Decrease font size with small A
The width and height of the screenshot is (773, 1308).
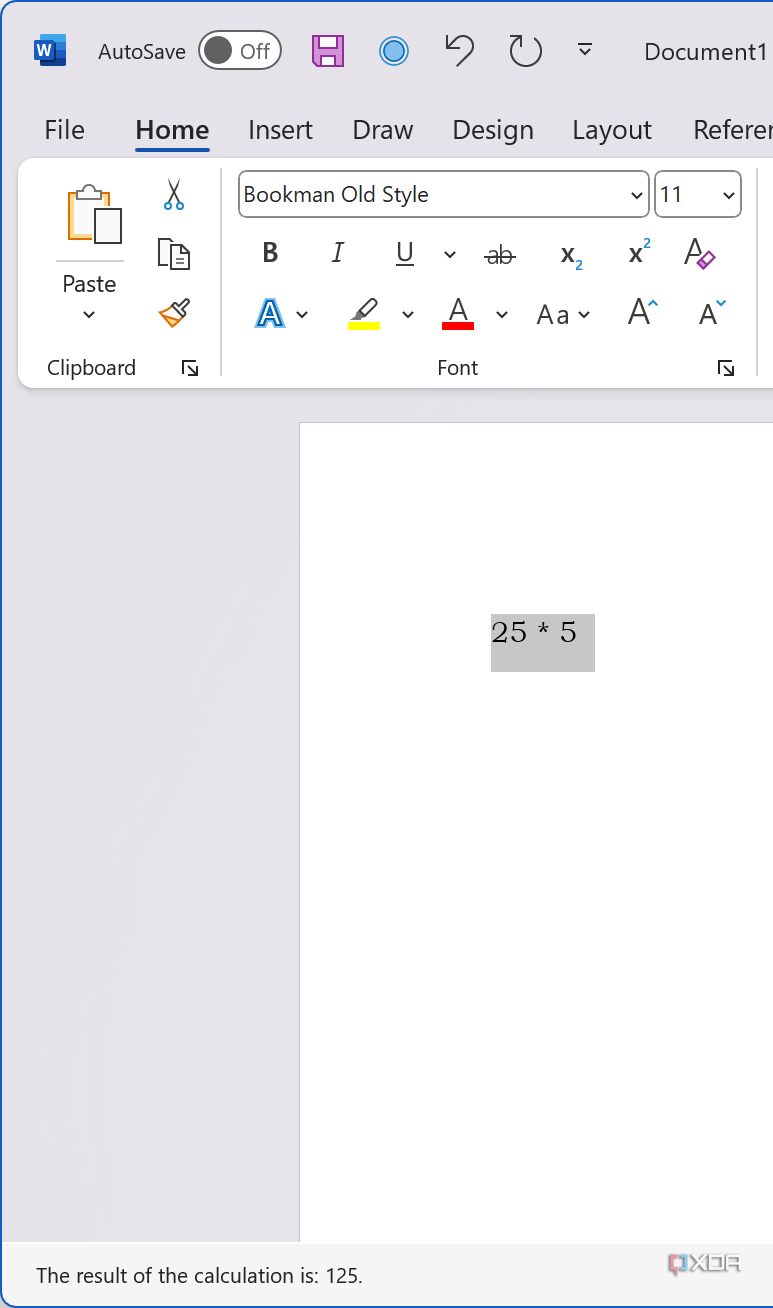point(712,313)
